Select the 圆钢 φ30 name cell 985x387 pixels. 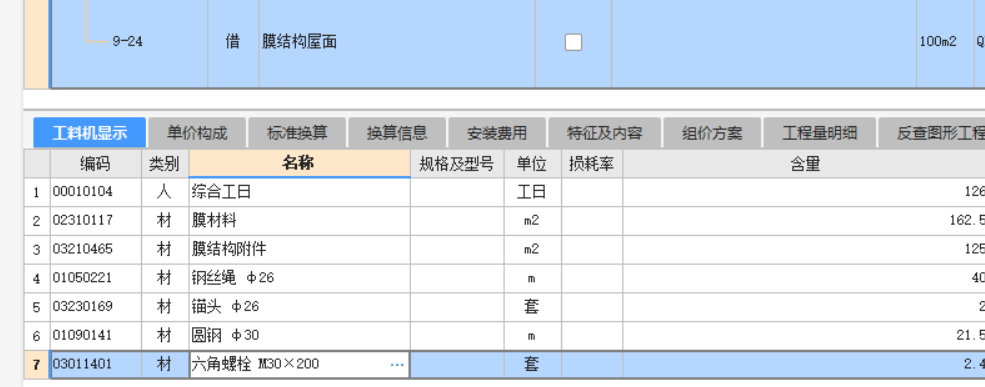(299, 335)
